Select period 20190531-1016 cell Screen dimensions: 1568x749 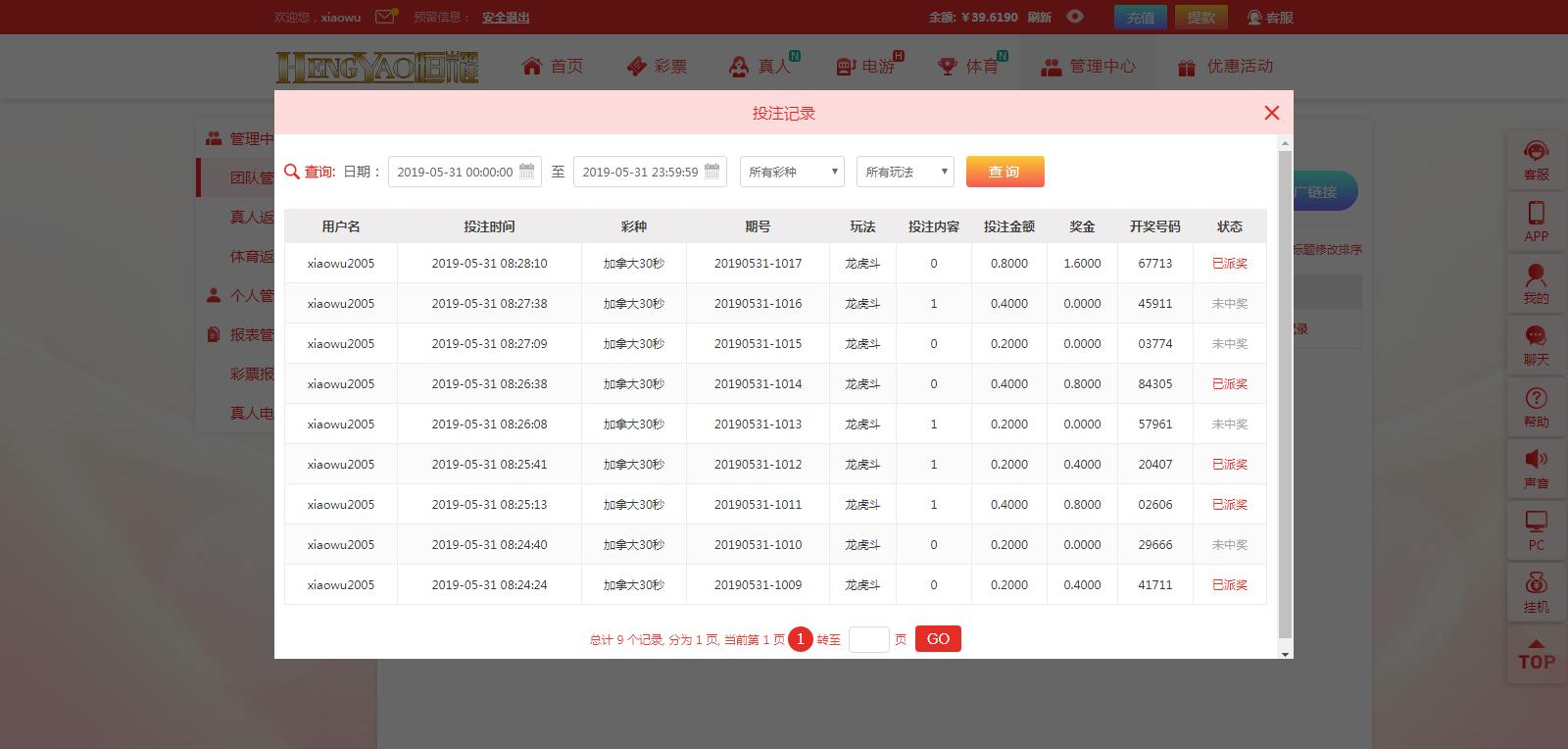[x=758, y=304]
